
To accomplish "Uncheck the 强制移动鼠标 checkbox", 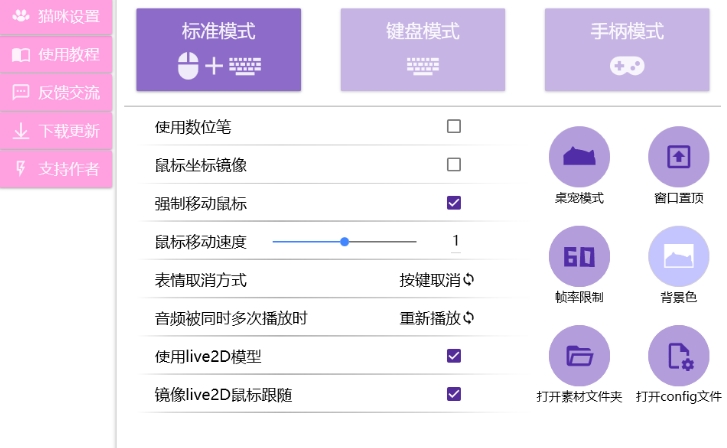I will tap(454, 203).
